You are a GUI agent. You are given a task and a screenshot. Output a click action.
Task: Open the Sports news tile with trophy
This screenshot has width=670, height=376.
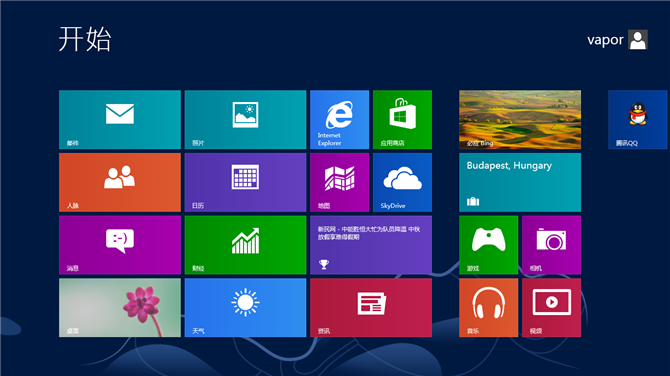coord(371,245)
